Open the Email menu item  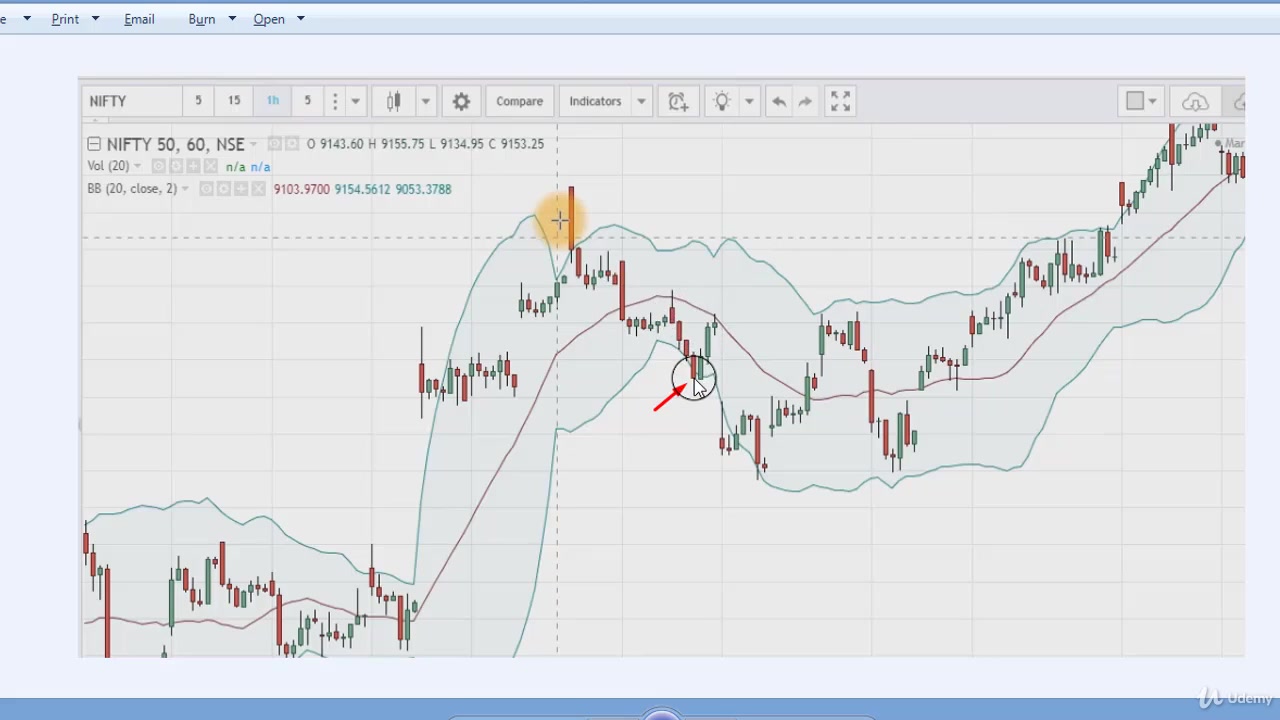click(x=139, y=19)
